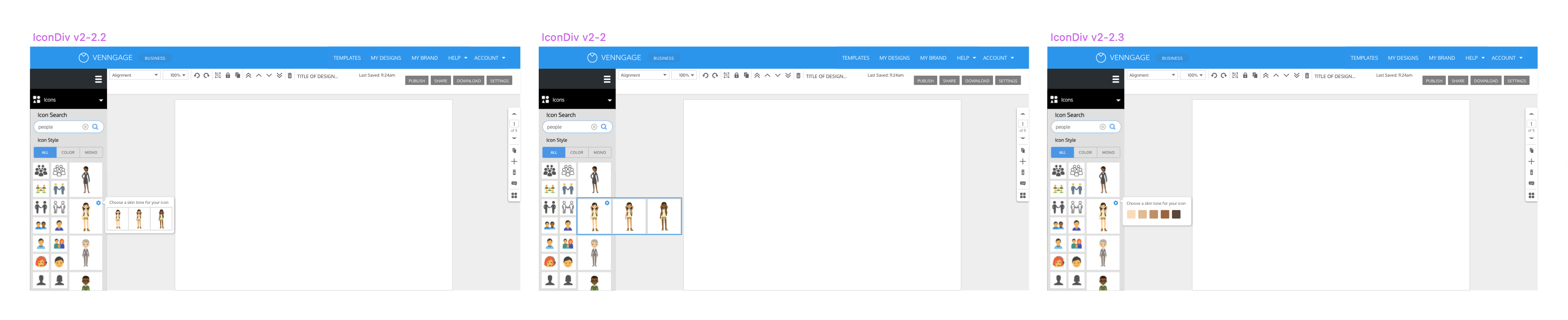
Task: Click the skin tone gear icon in IconDiv v2-2.2
Action: point(99,203)
